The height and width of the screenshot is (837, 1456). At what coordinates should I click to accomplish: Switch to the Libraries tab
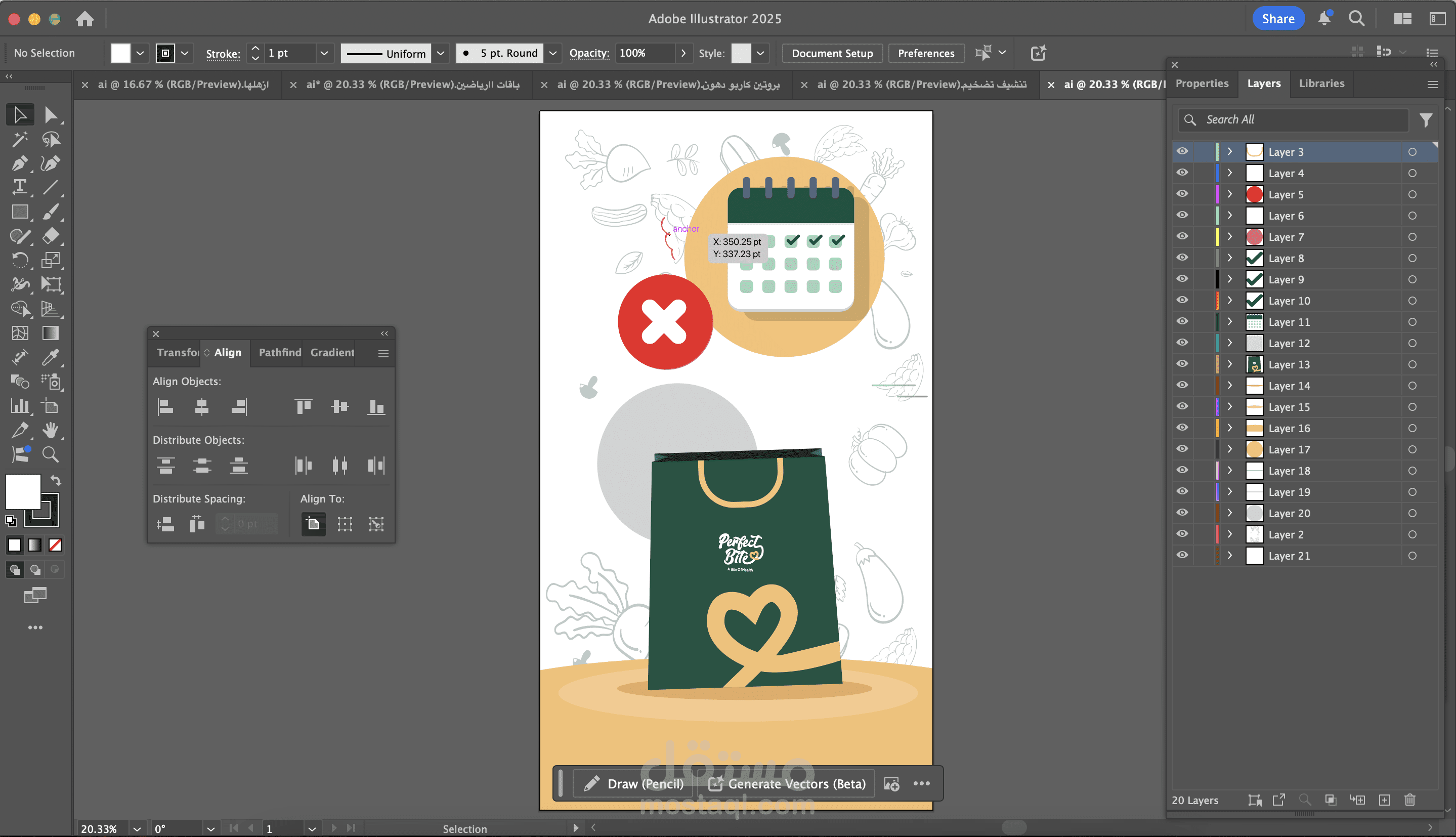(1321, 83)
